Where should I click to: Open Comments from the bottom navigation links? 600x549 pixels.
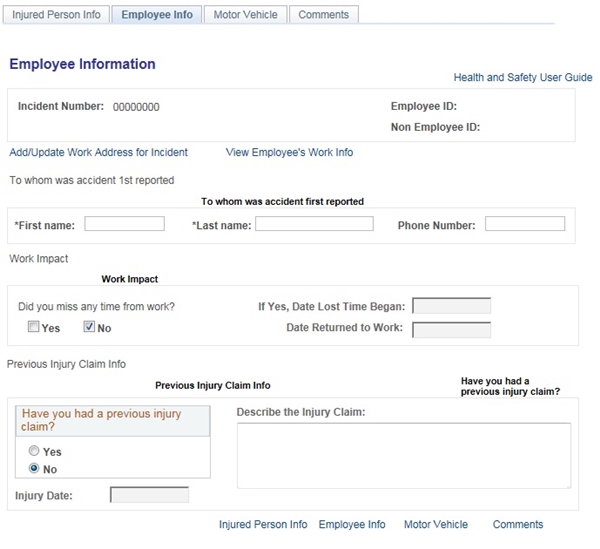pos(518,525)
